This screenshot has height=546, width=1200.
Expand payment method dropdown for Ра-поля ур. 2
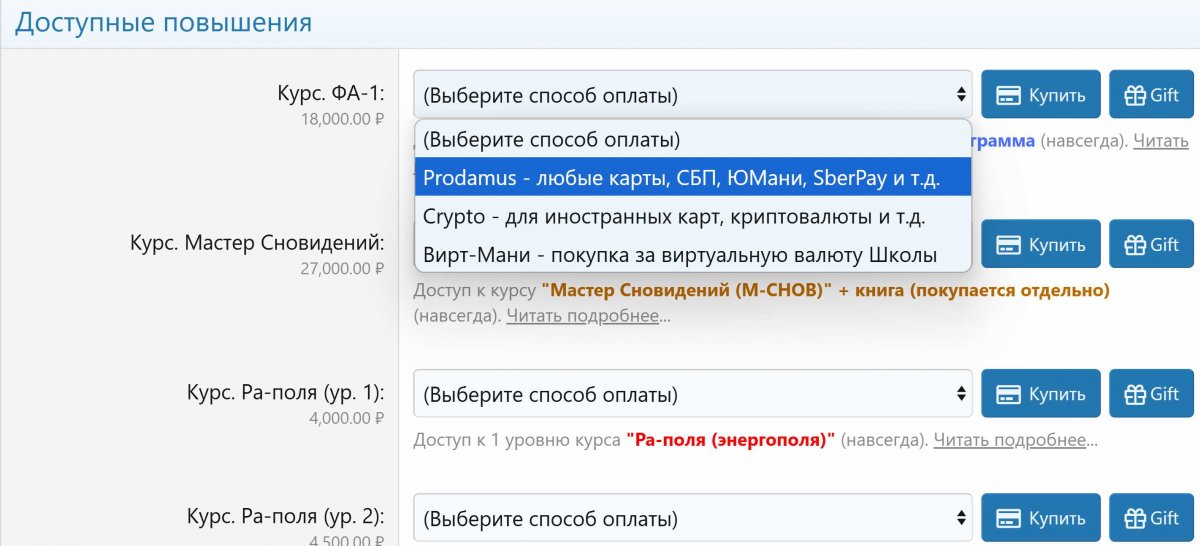[x=692, y=518]
